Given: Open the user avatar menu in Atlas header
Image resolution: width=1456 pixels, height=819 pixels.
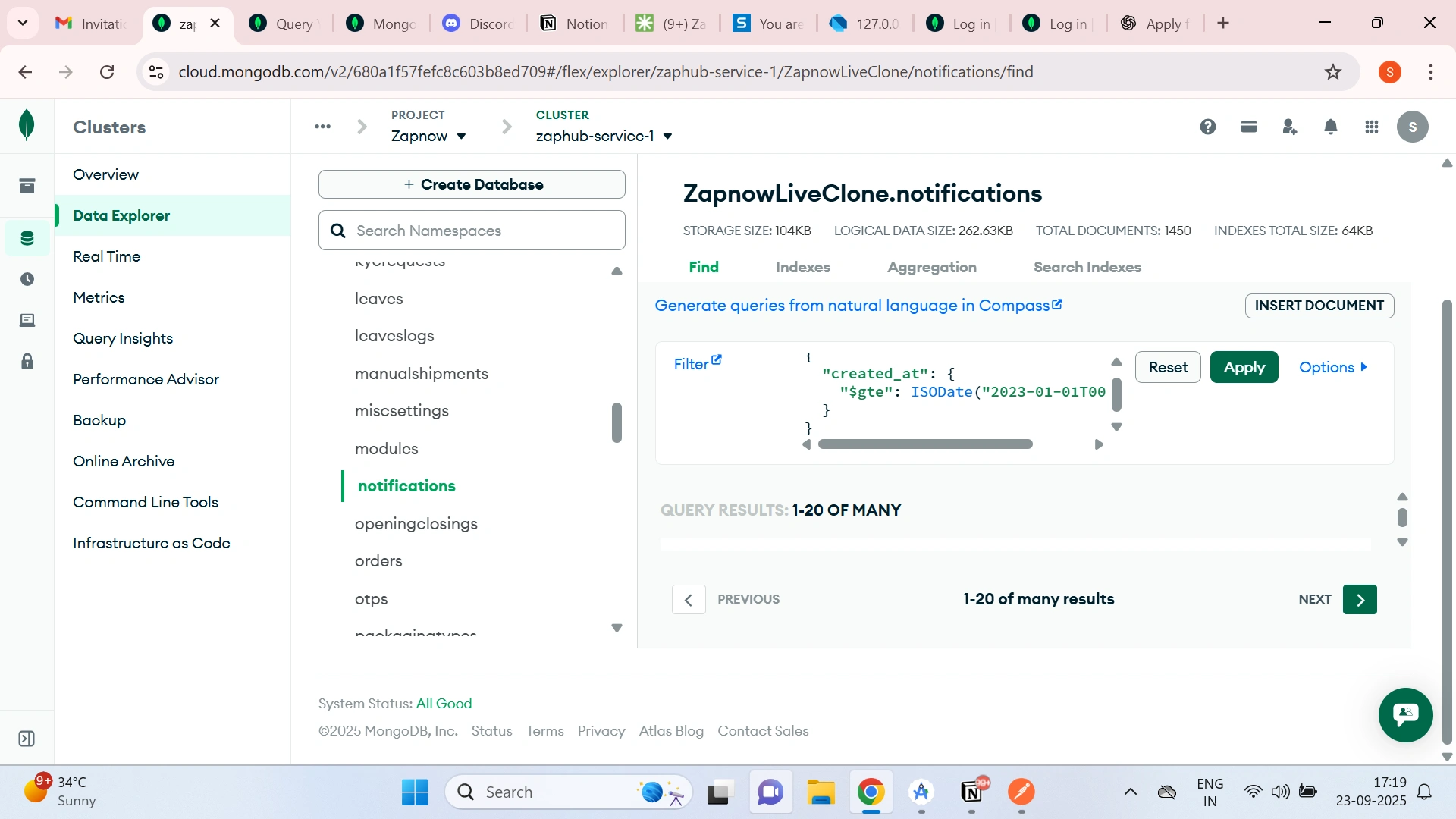Looking at the screenshot, I should (x=1413, y=127).
